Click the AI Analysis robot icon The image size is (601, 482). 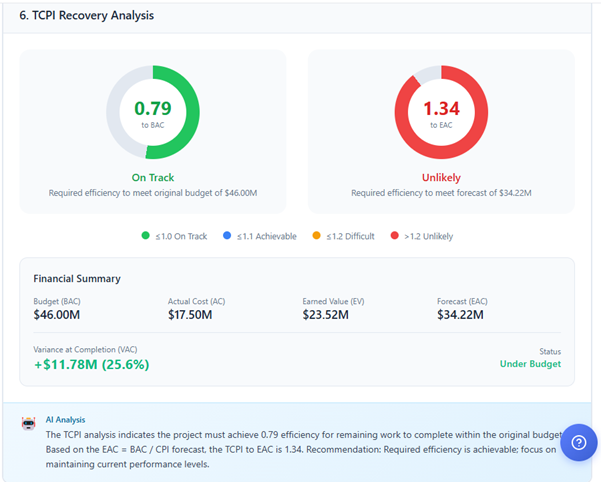point(28,423)
